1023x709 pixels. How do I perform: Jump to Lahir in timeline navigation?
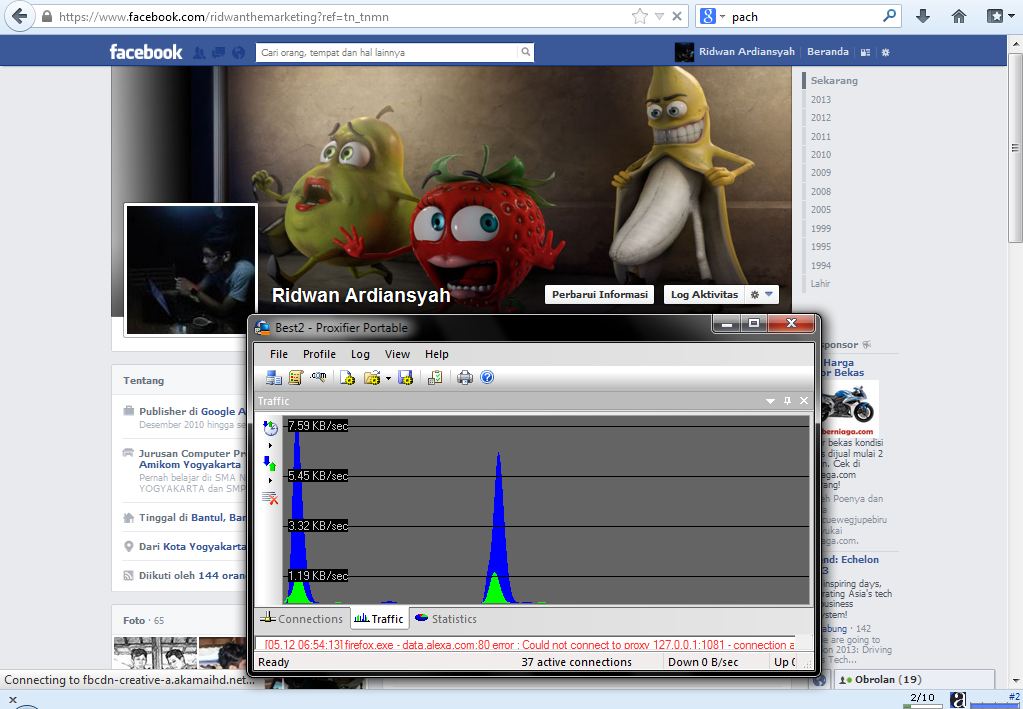pos(820,284)
